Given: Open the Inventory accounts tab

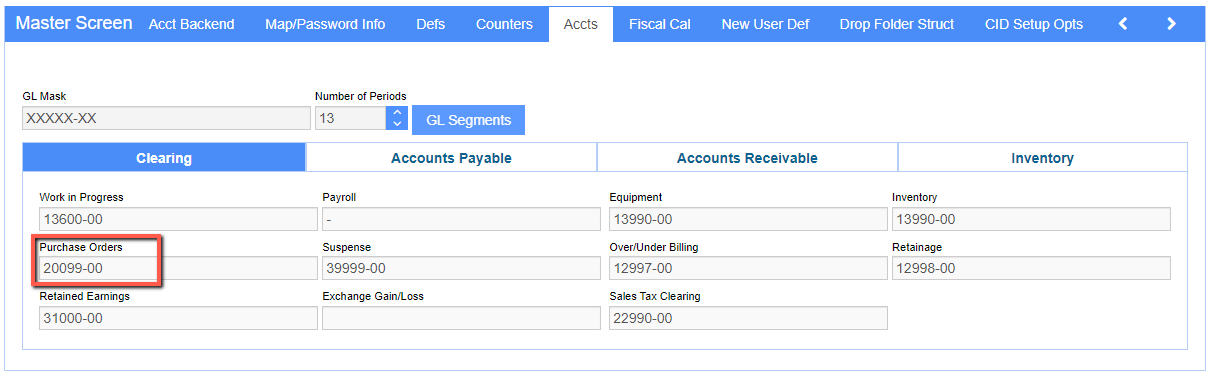Looking at the screenshot, I should tap(1042, 158).
